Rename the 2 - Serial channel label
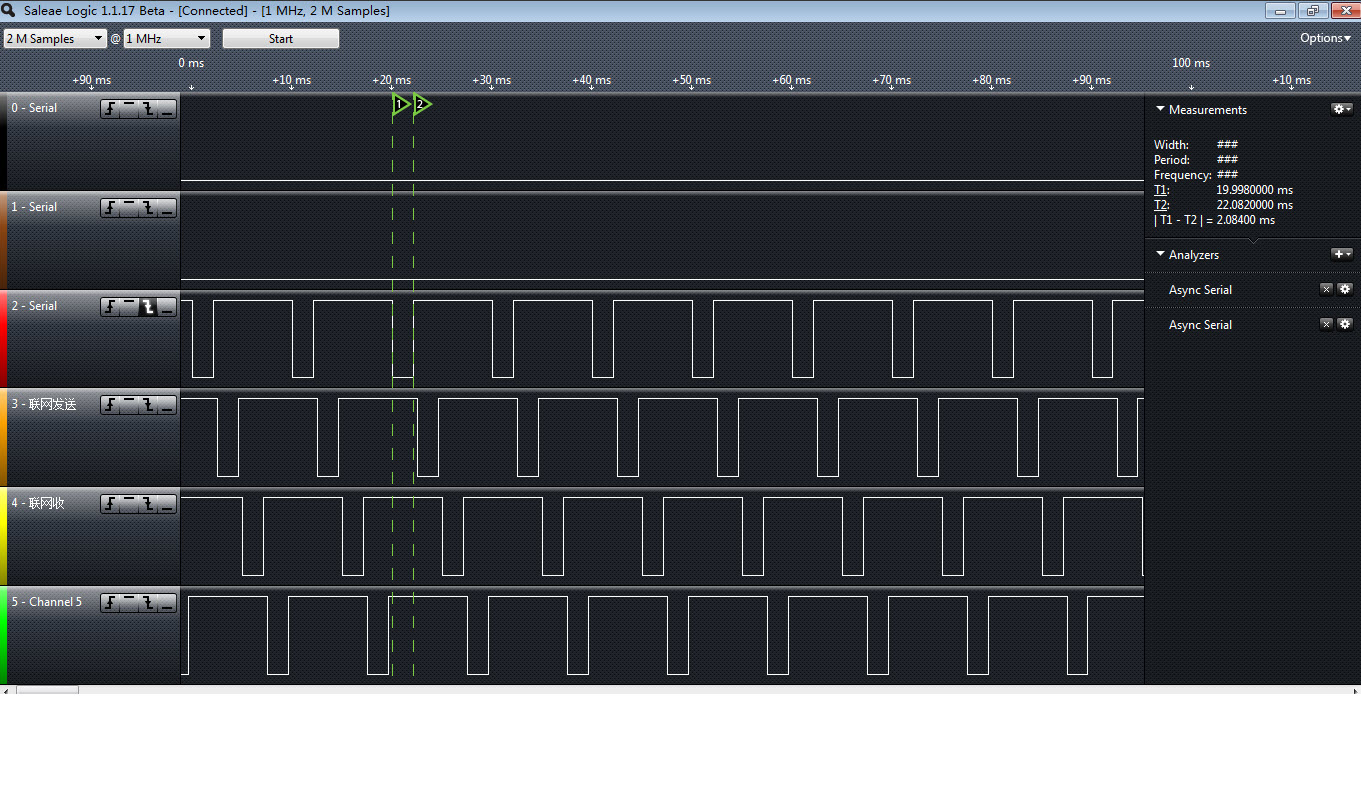Screen dimensions: 1361x800 coord(34,306)
